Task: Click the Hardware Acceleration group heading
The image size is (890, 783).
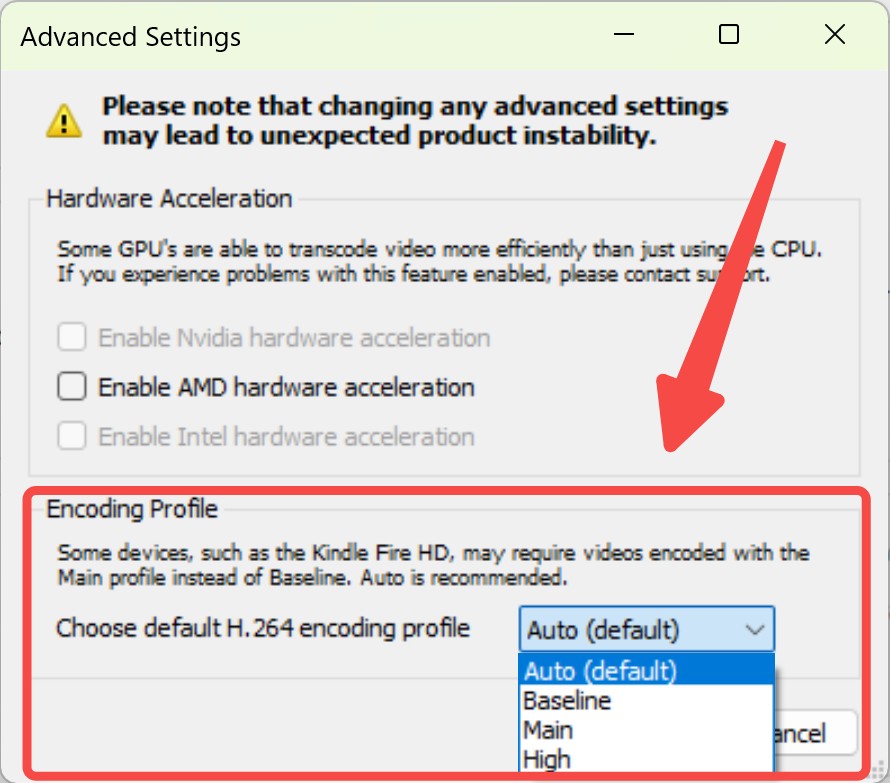Action: pos(169,199)
